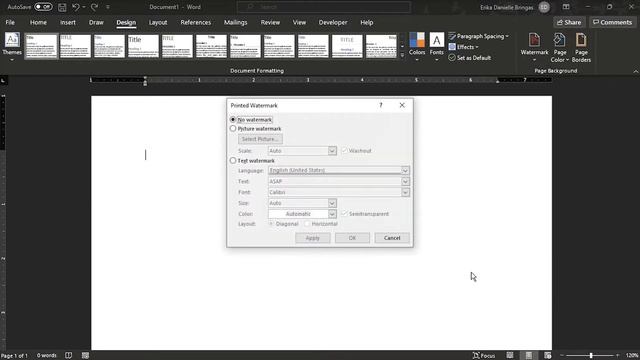Open the Scale dropdown
Screen dimensions: 640x360
[332, 151]
